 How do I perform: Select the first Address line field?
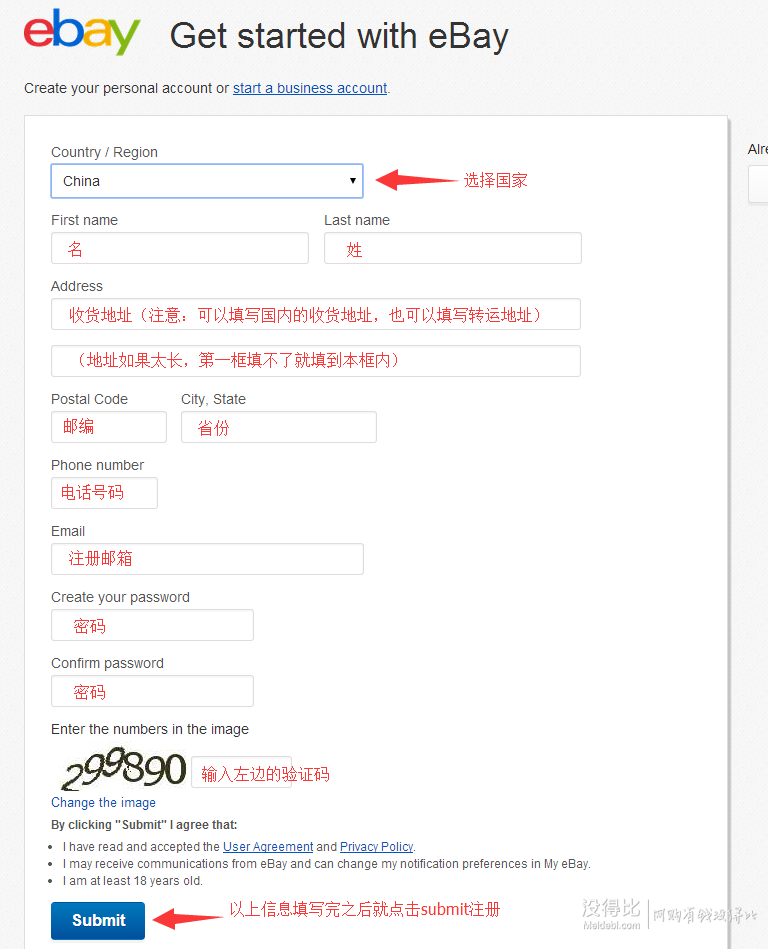[x=316, y=314]
